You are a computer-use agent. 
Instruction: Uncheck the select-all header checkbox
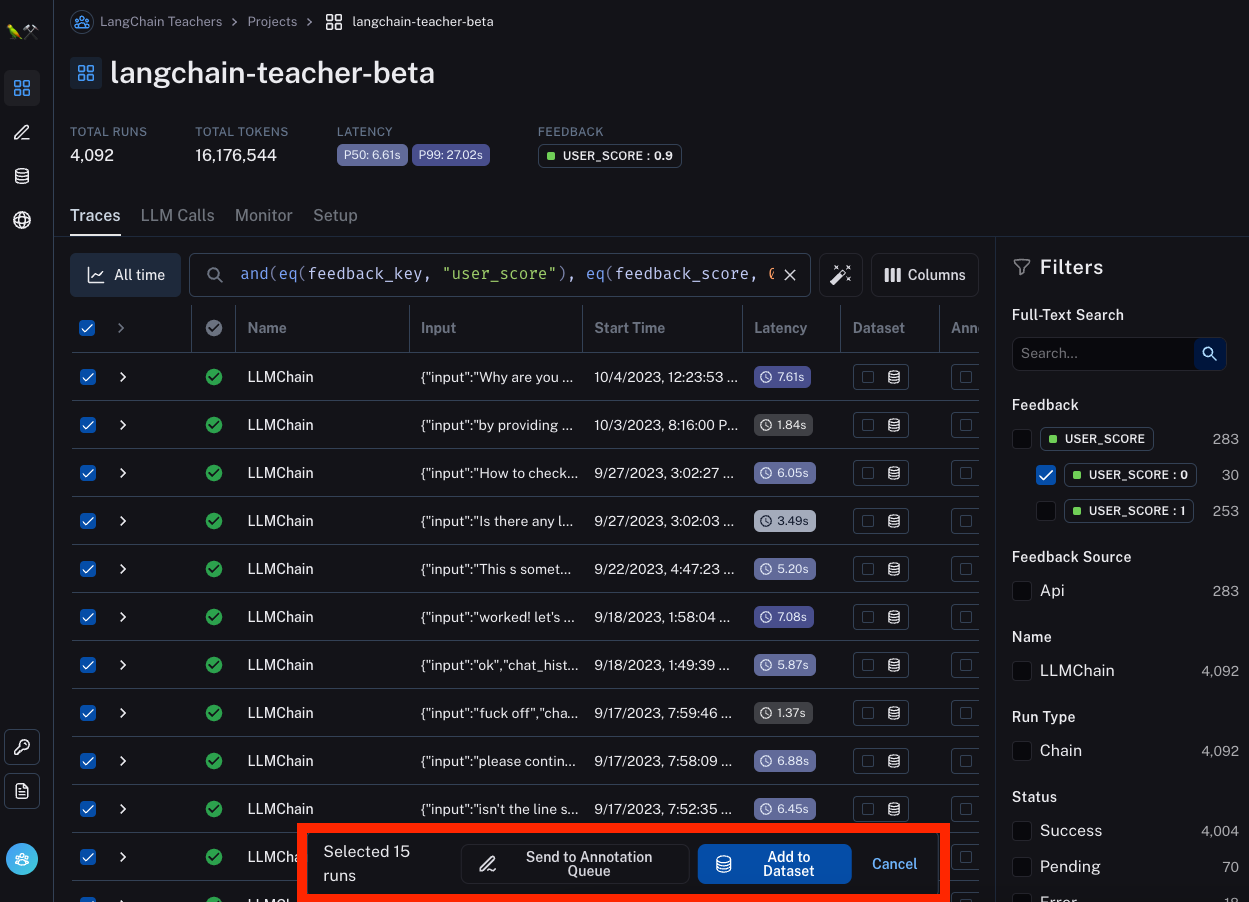tap(88, 328)
